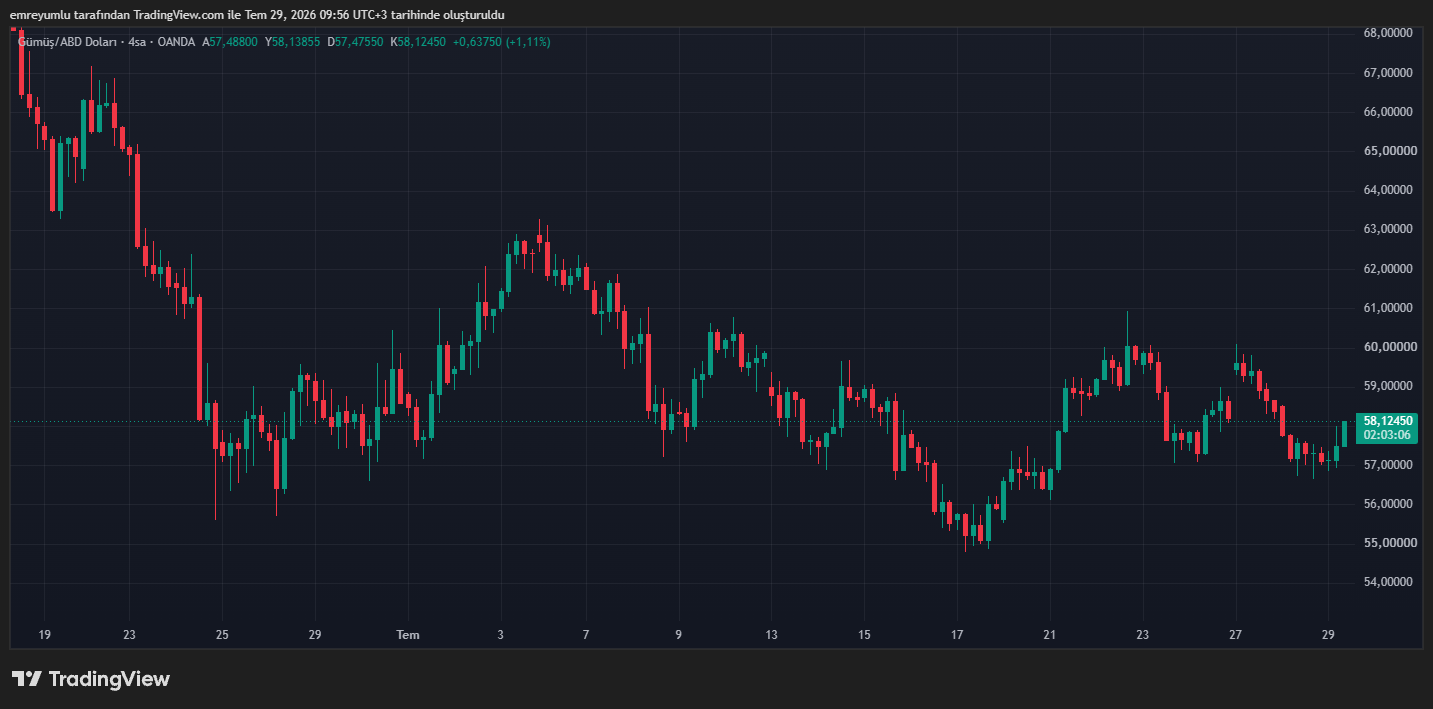This screenshot has width=1433, height=709.
Task: Click the high value Y58,13855
Action: pyautogui.click(x=293, y=42)
